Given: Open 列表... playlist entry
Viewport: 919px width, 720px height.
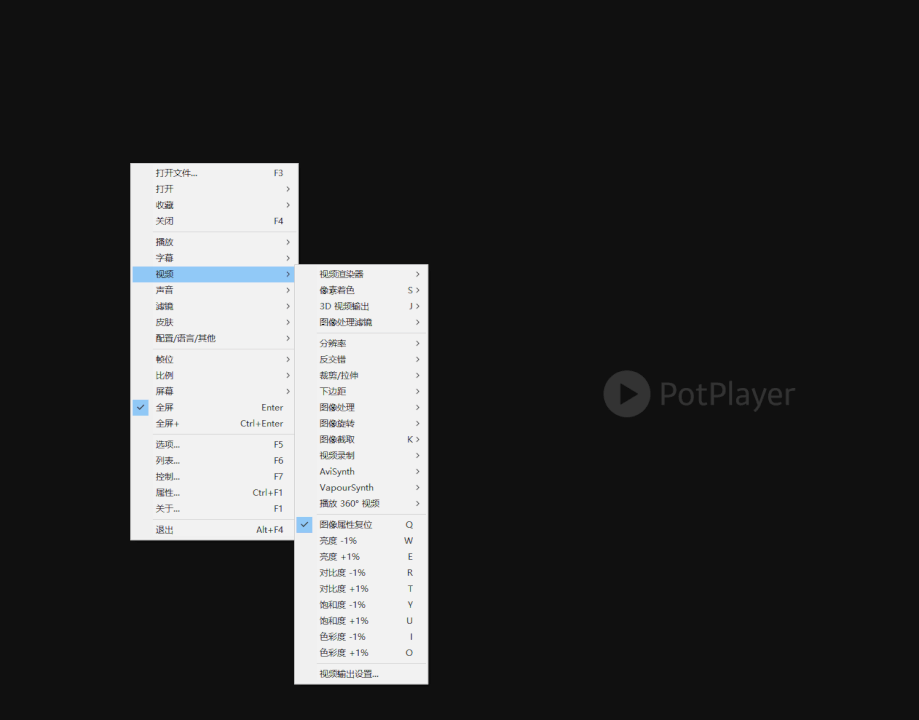Looking at the screenshot, I should 215,460.
